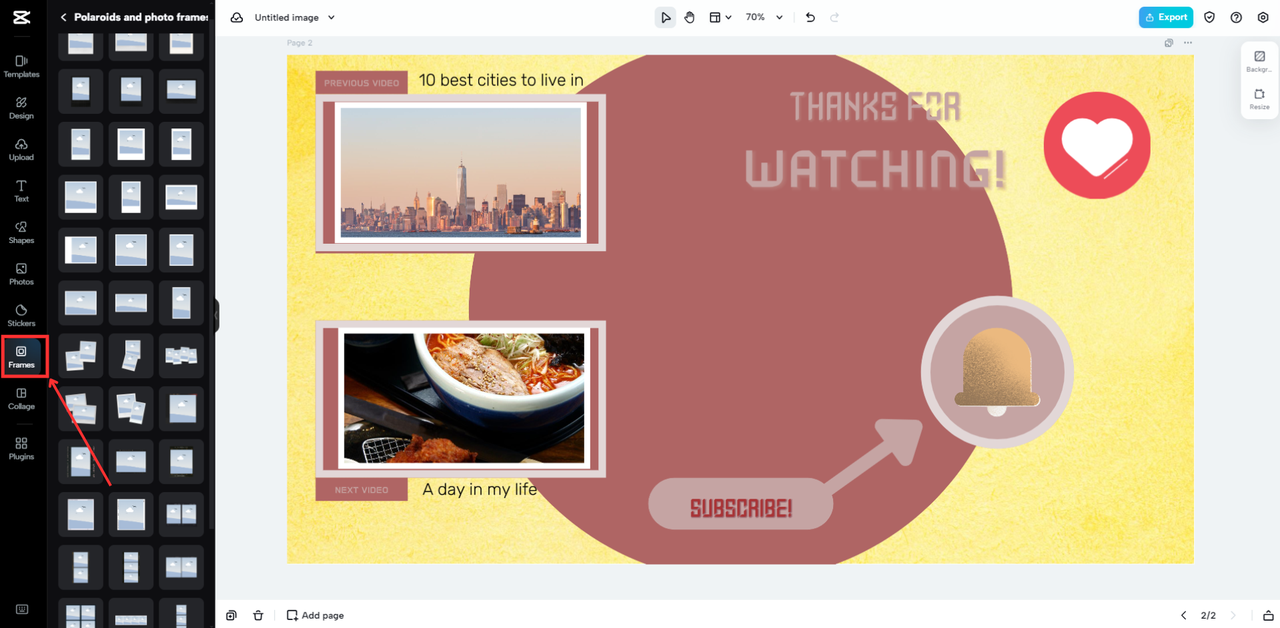
Task: Select the PREVIOUS VIDEO label on canvas
Action: point(361,83)
